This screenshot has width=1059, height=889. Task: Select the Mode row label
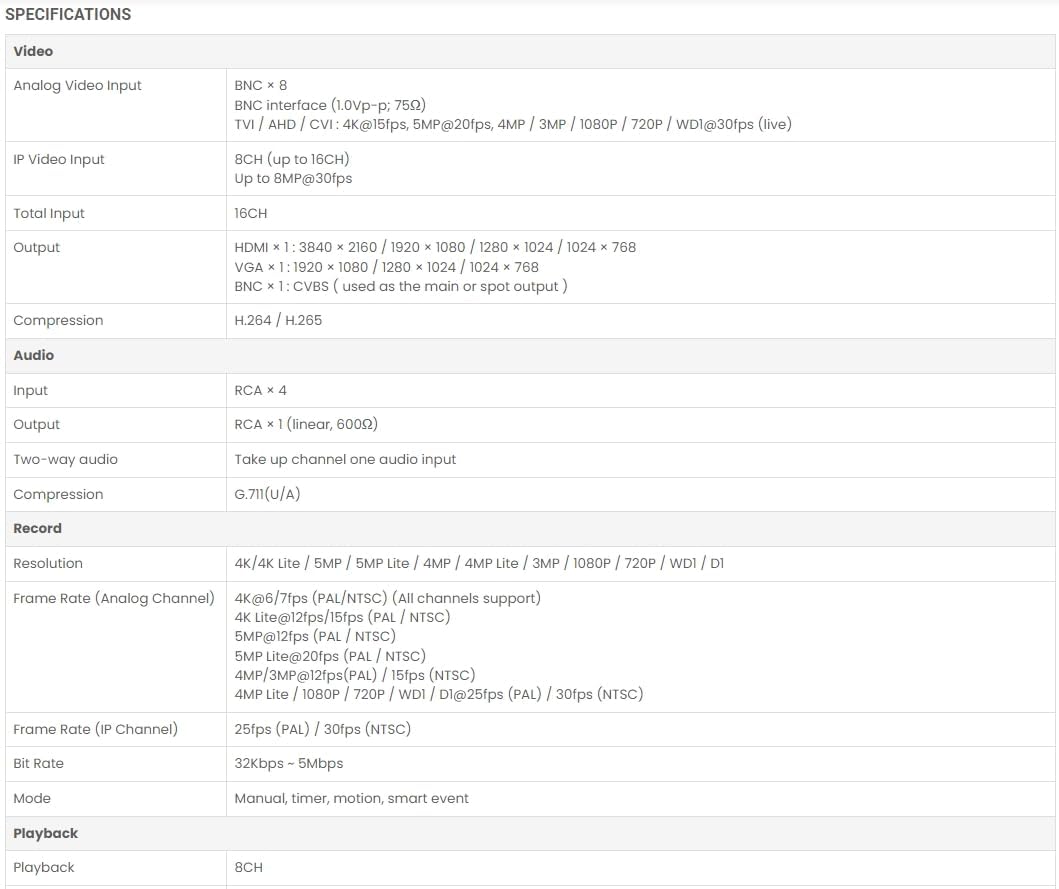pyautogui.click(x=32, y=799)
